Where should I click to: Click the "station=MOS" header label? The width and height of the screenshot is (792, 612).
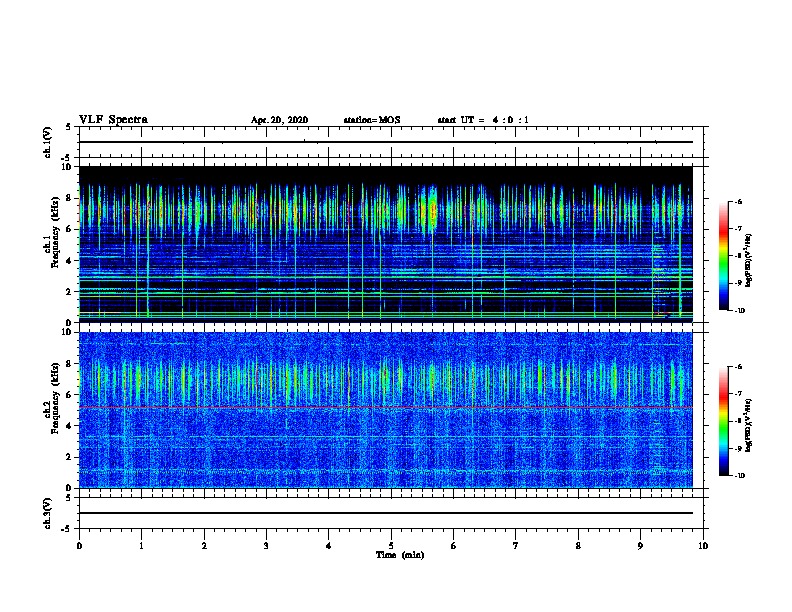pyautogui.click(x=372, y=120)
